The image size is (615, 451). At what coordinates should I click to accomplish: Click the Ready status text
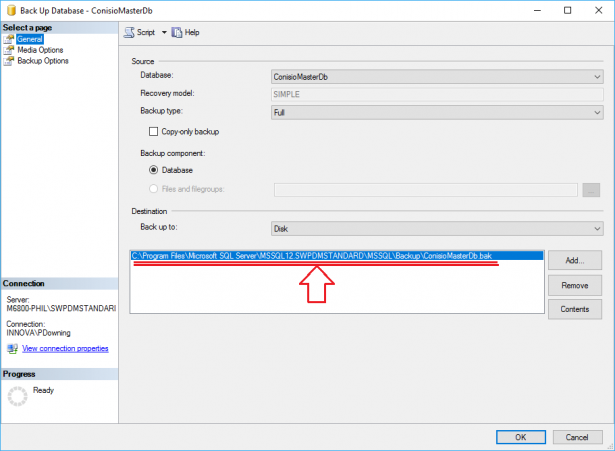pos(43,391)
